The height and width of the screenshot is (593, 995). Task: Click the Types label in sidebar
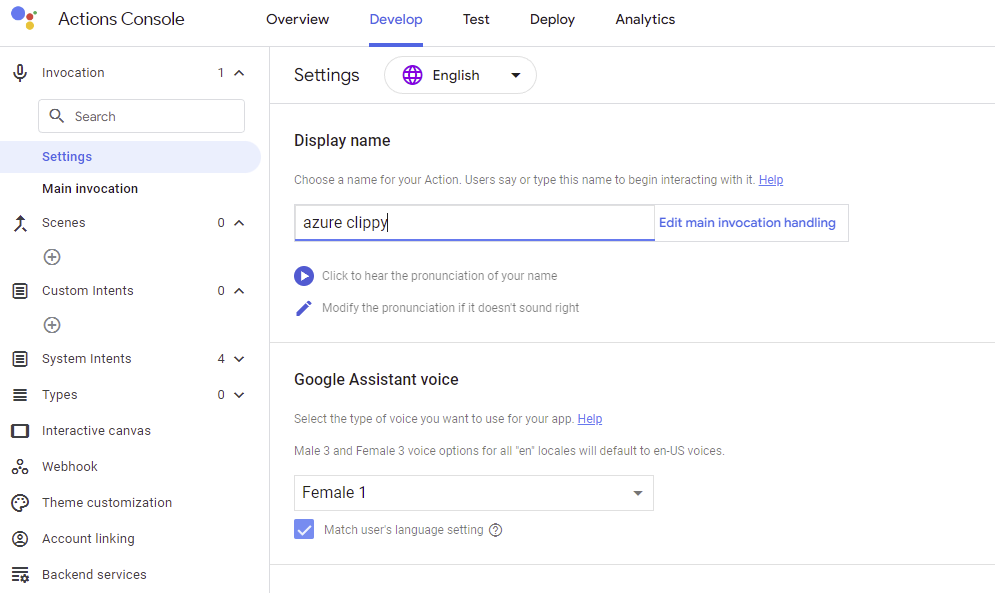tap(60, 395)
